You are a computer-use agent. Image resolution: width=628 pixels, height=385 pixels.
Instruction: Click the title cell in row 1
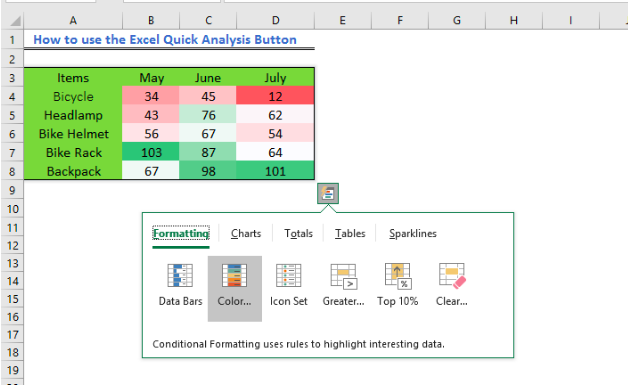point(165,40)
